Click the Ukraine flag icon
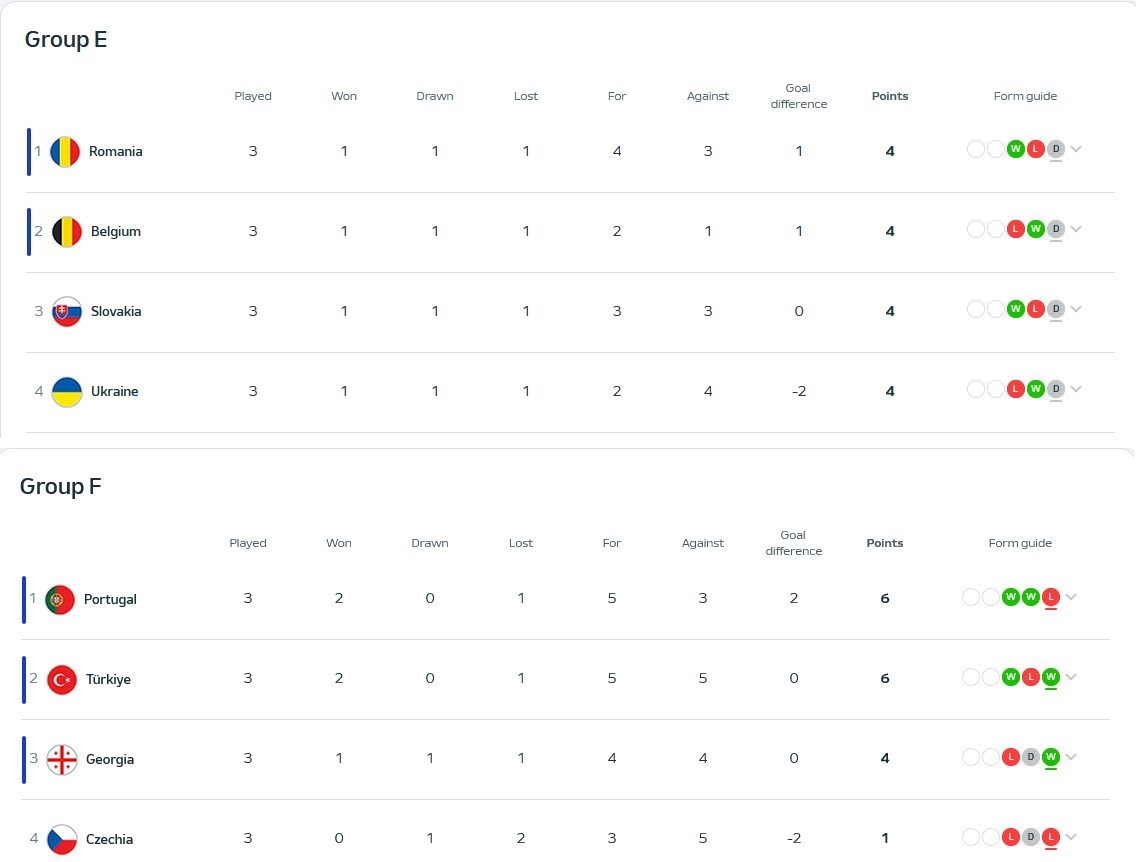Image resolution: width=1136 pixels, height=862 pixels. 66,392
